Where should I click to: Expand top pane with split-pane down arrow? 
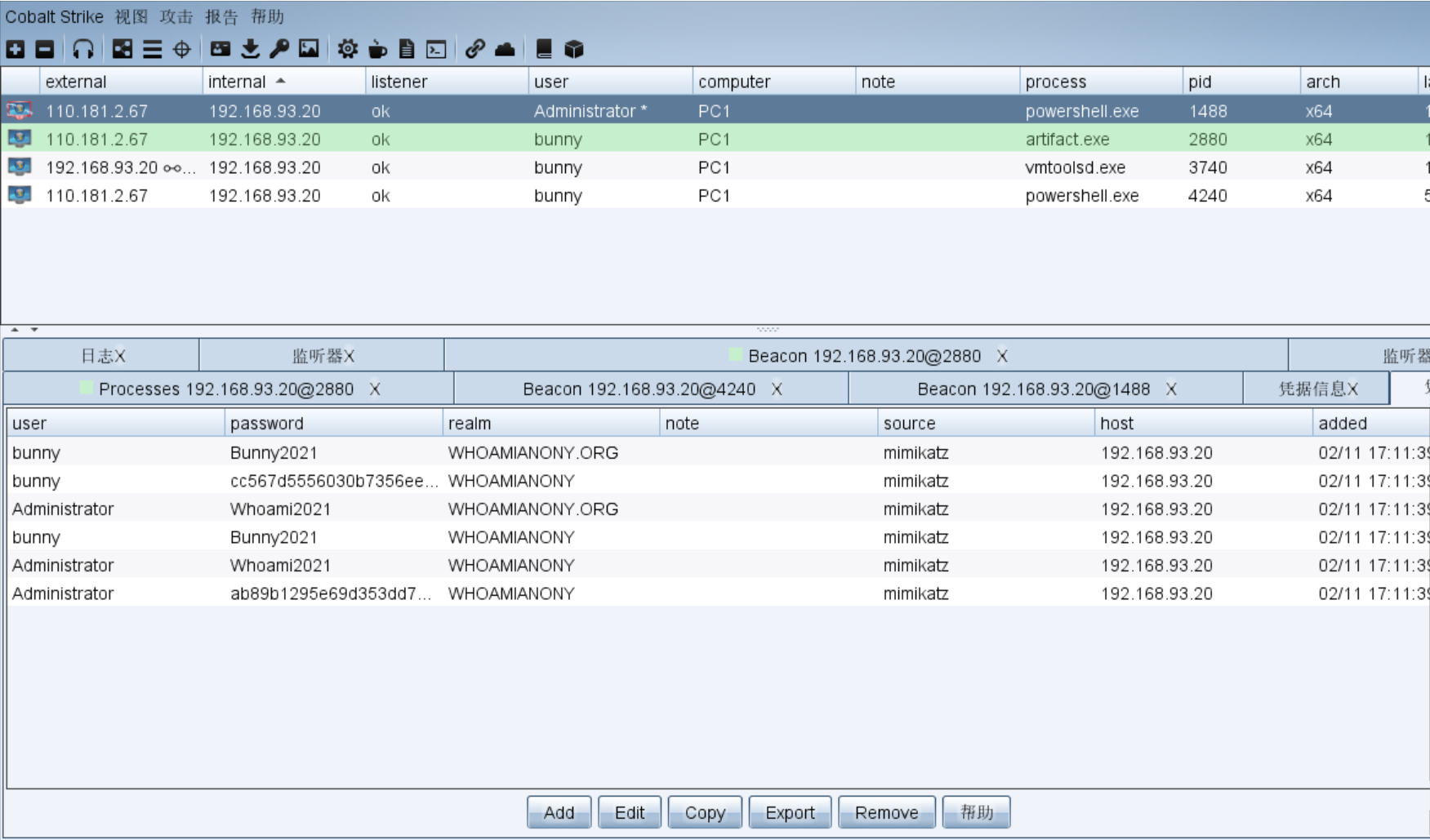pos(34,330)
